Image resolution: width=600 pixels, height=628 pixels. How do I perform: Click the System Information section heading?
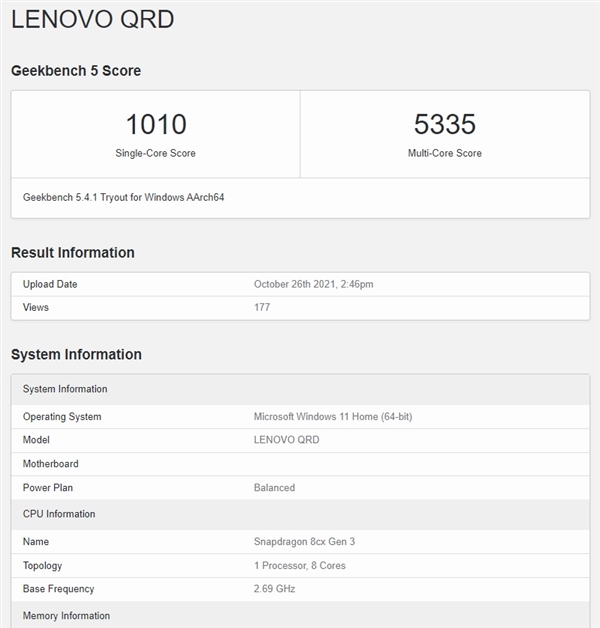(x=76, y=355)
